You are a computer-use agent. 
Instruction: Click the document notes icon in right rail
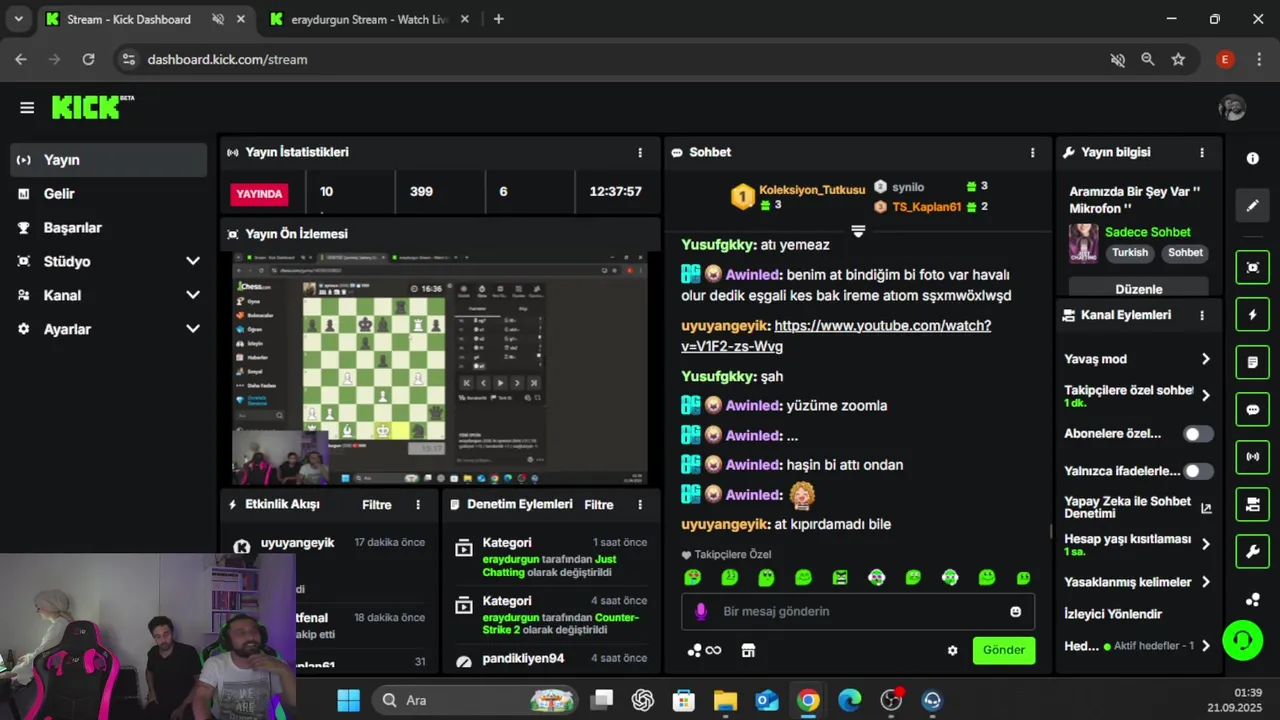point(1252,362)
